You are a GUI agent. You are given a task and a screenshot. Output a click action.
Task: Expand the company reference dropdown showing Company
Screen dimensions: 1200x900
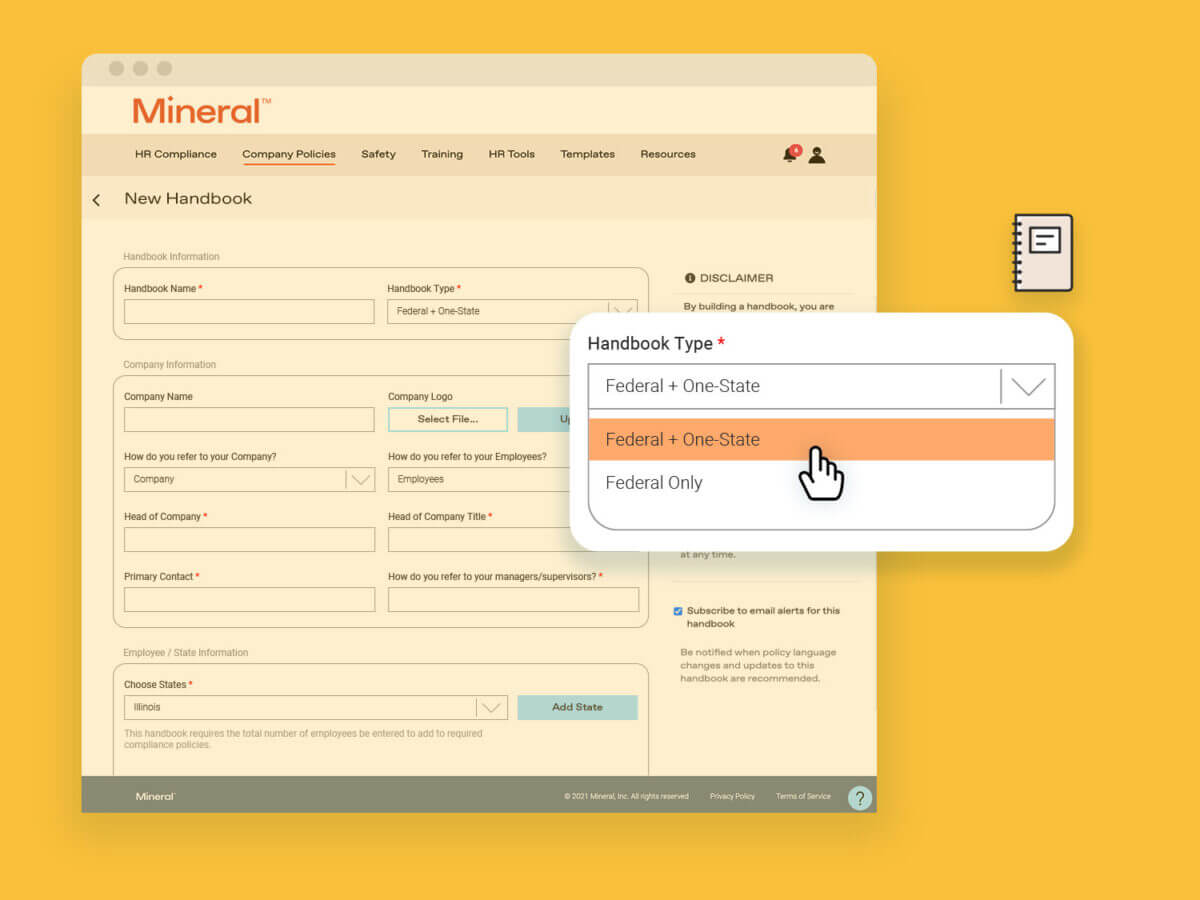[361, 479]
